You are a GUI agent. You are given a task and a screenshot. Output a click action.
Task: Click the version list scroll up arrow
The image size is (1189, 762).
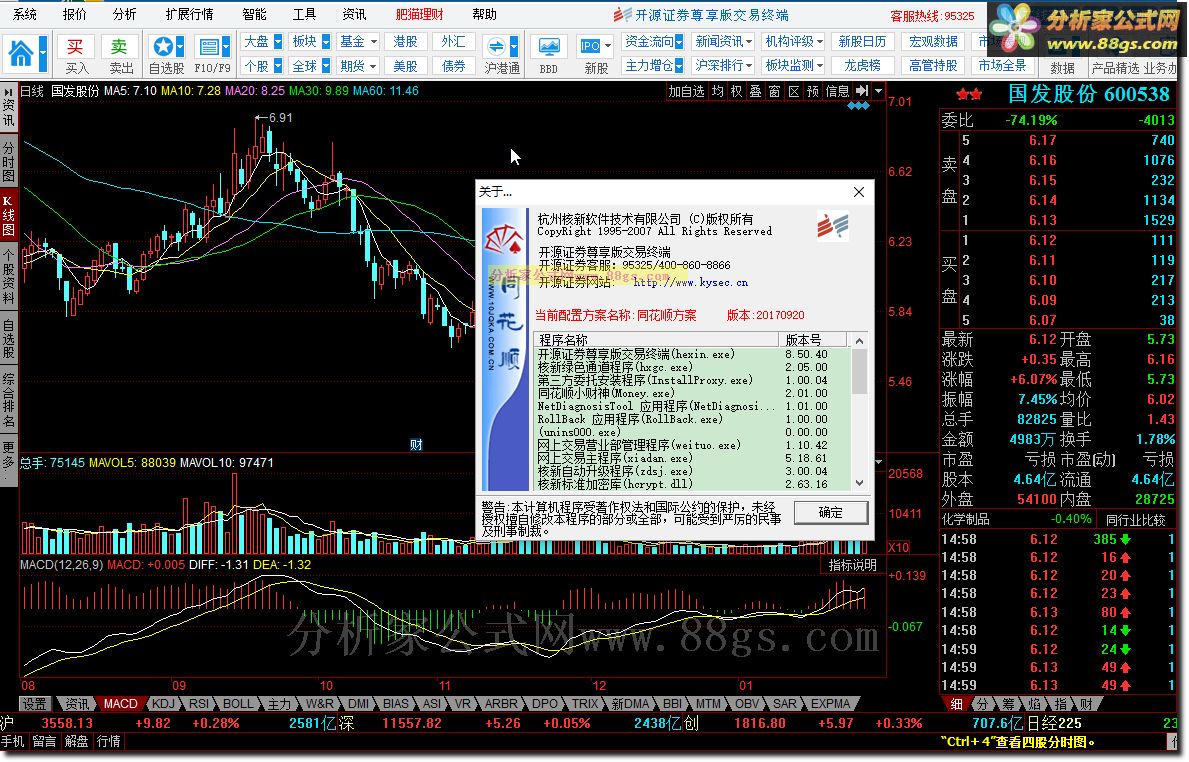pos(859,341)
